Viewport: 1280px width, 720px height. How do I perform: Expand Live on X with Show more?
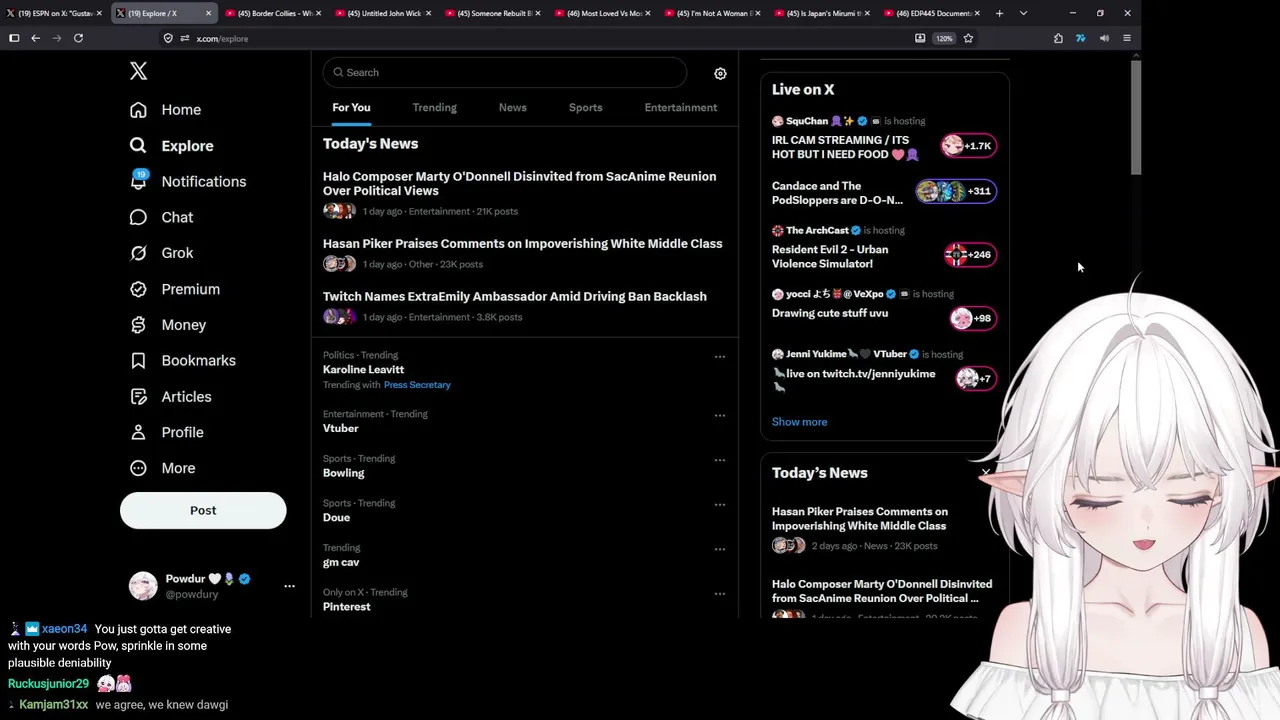pos(799,422)
